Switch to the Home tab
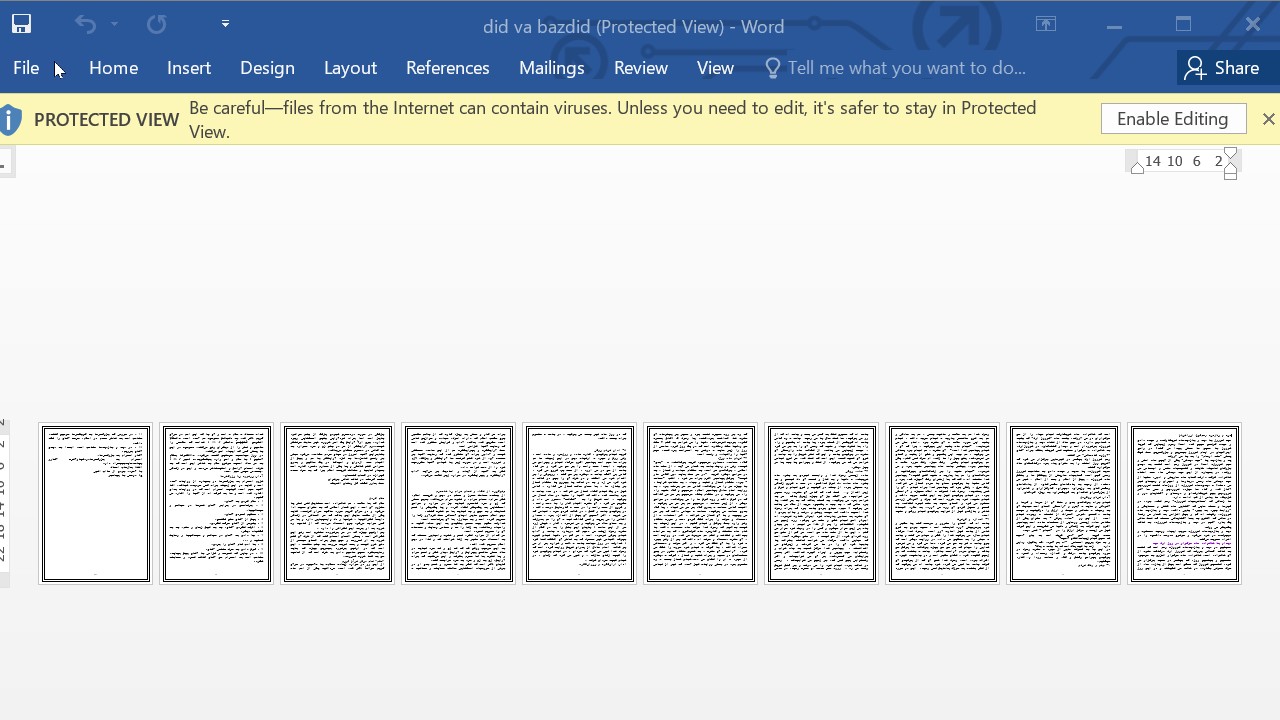The width and height of the screenshot is (1280, 720). click(113, 68)
